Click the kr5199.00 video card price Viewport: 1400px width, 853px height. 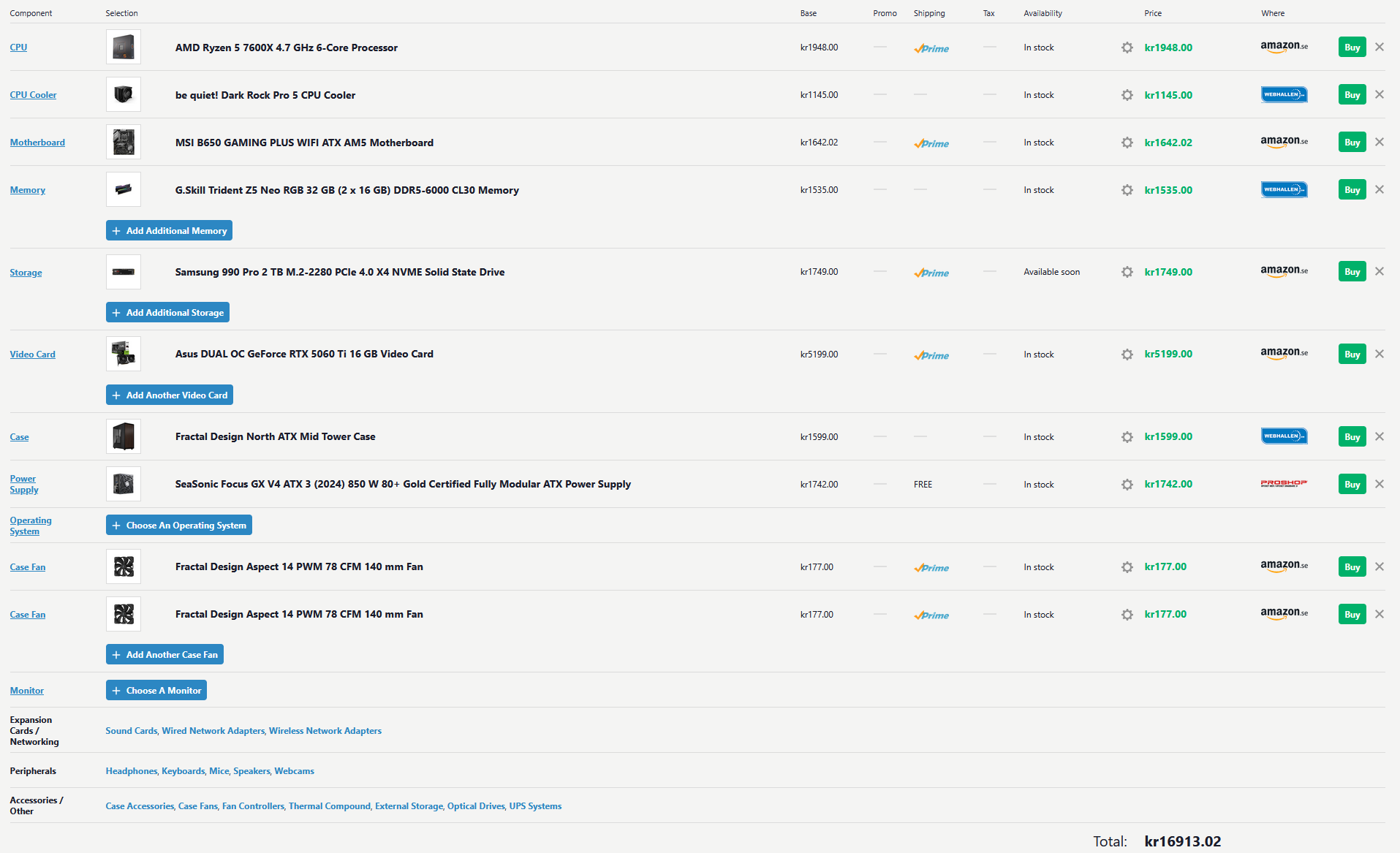click(1168, 354)
